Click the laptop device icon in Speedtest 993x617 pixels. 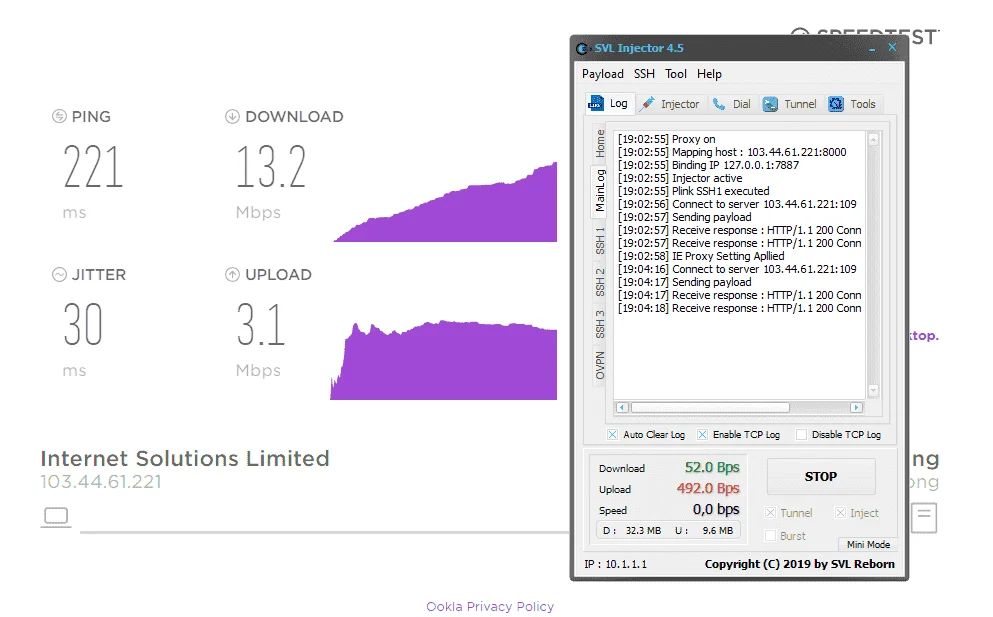56,517
